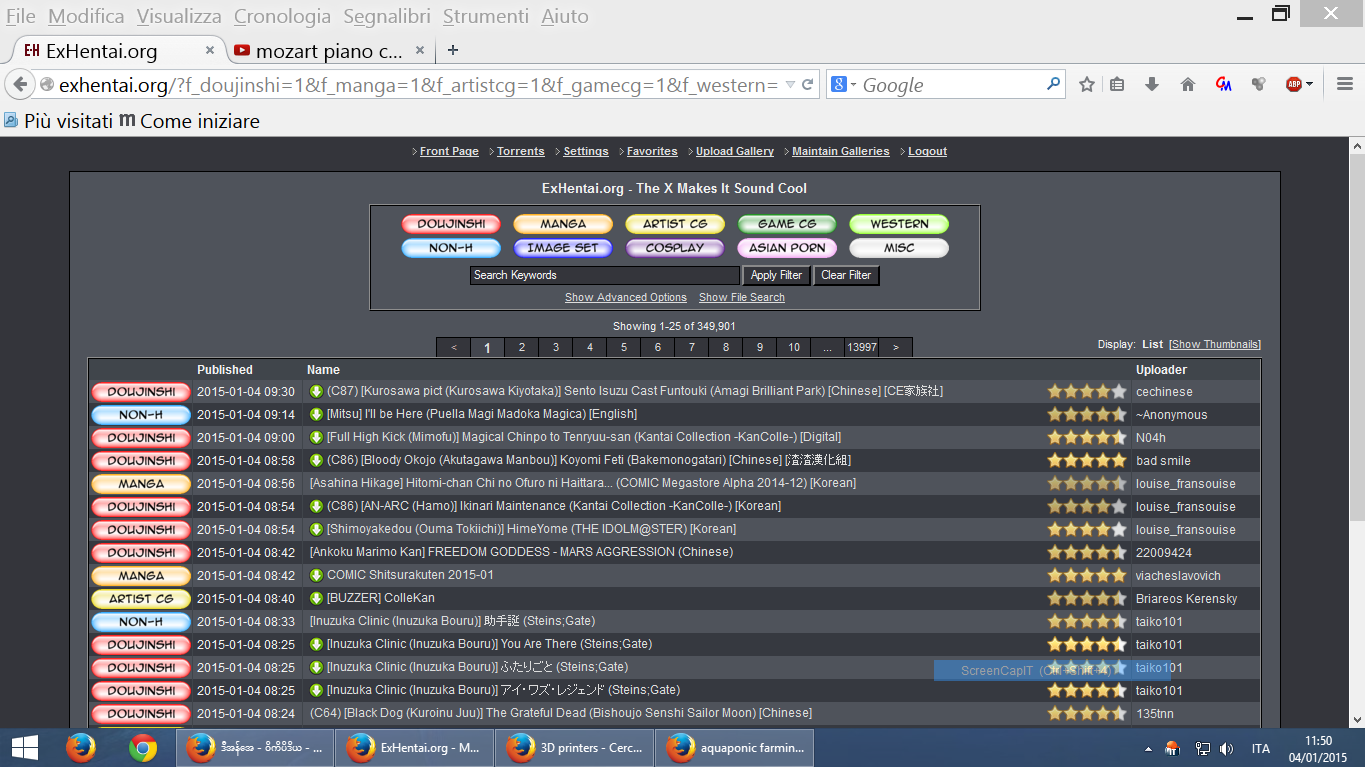Click the Adblock Plus toolbar icon
Screen dimensions: 1365x767
(x=1294, y=85)
